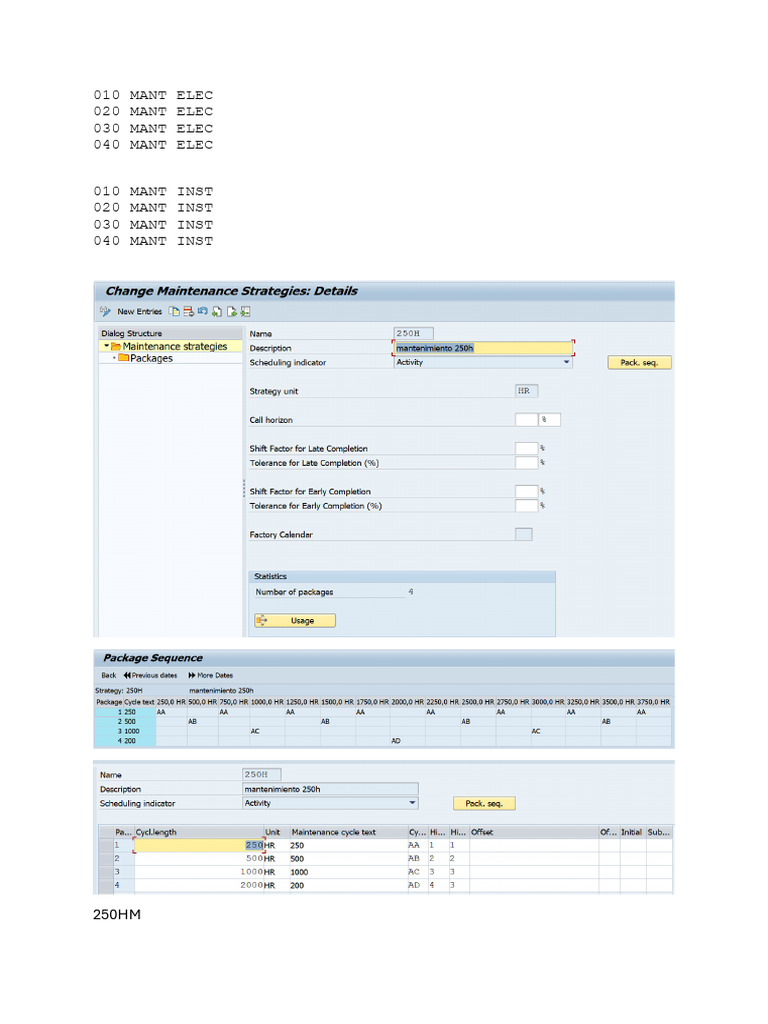This screenshot has height=1024, width=768.
Task: Click New Entries in the toolbar
Action: tap(139, 312)
